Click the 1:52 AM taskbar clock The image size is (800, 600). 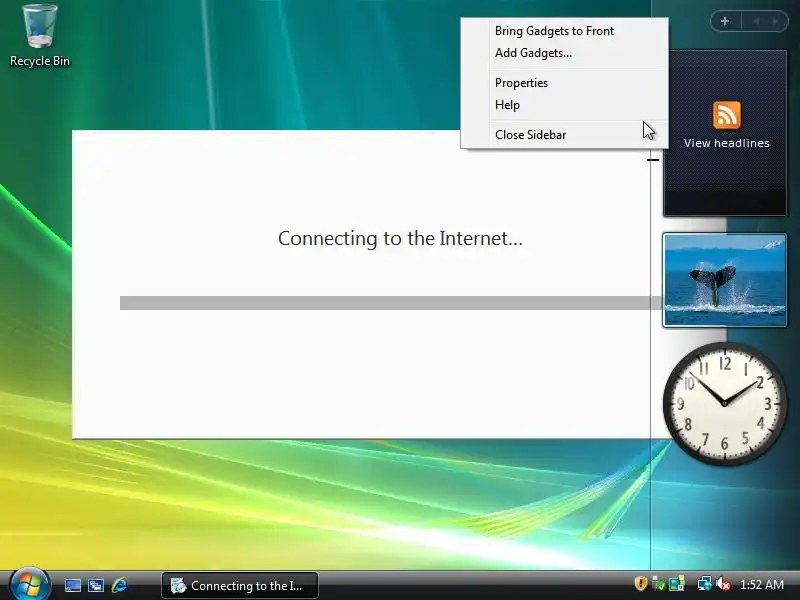pos(761,585)
